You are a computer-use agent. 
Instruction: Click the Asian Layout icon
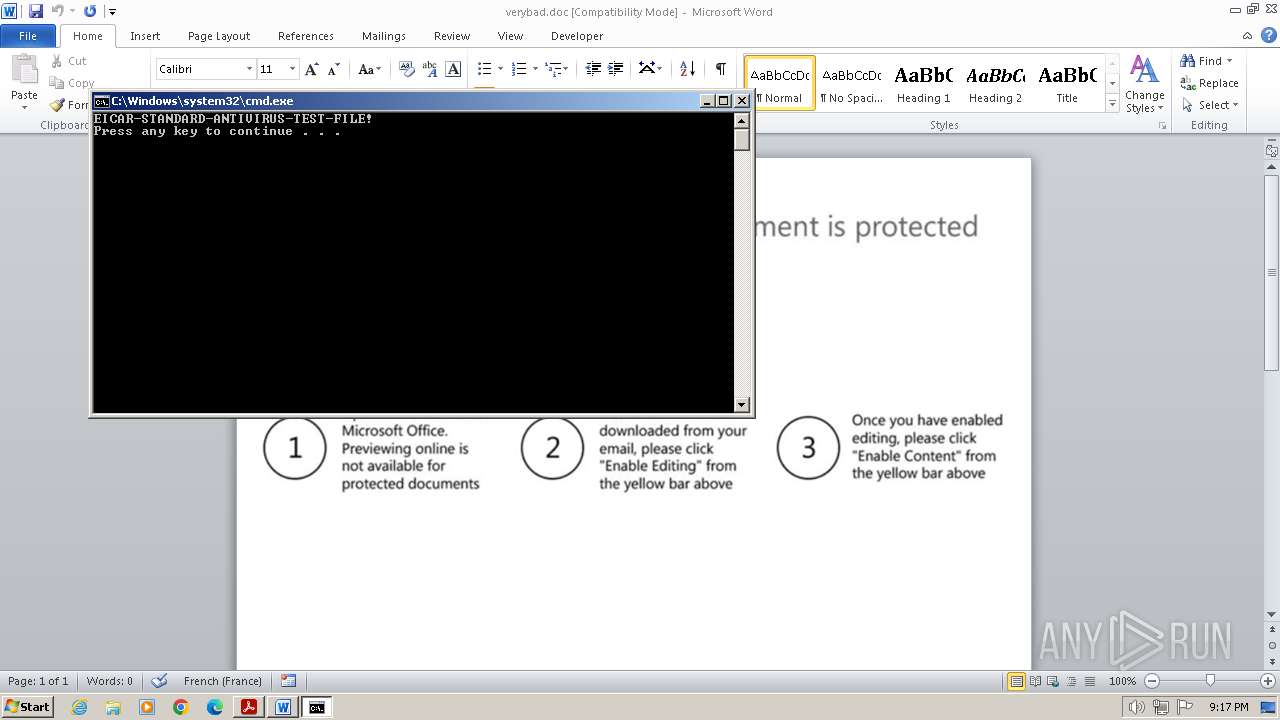pos(647,69)
